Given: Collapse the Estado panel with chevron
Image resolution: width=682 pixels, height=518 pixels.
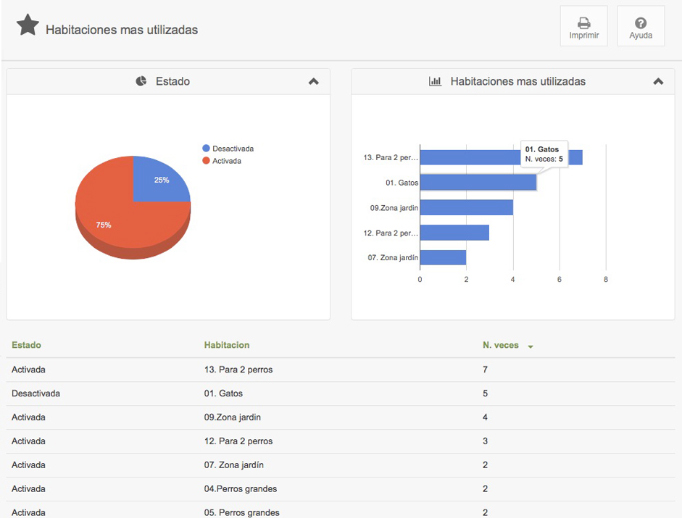Looking at the screenshot, I should pos(314,82).
